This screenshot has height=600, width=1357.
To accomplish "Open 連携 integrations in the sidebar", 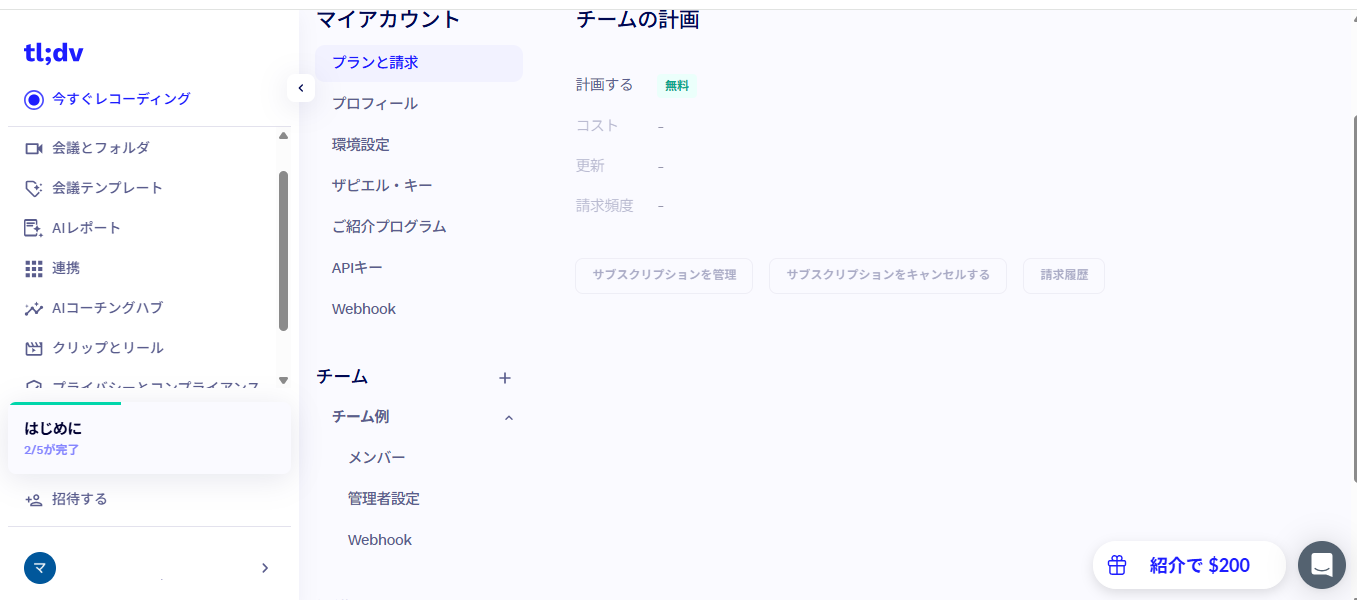I will click(x=66, y=268).
